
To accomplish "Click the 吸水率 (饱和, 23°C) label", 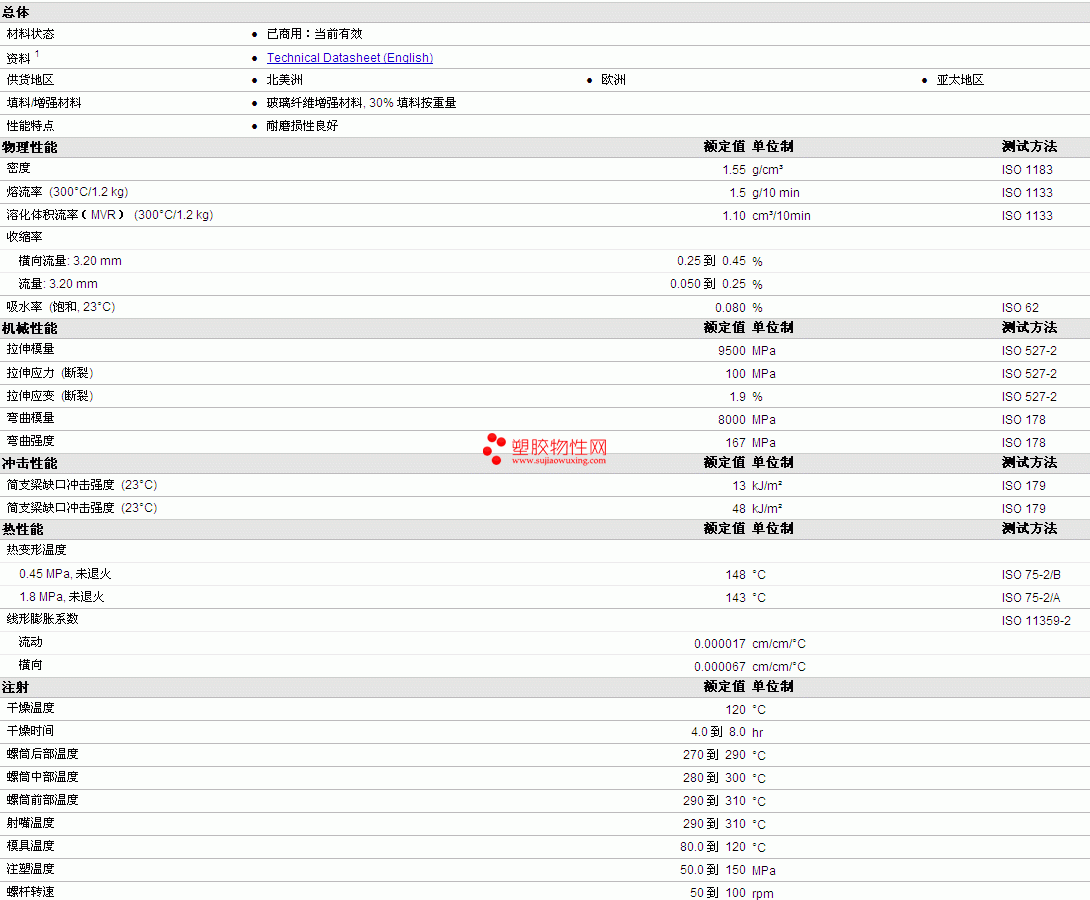I will [x=61, y=306].
